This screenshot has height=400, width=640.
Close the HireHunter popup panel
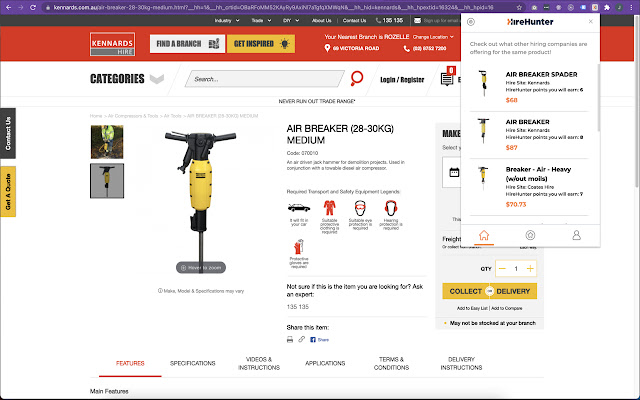pyautogui.click(x=590, y=22)
